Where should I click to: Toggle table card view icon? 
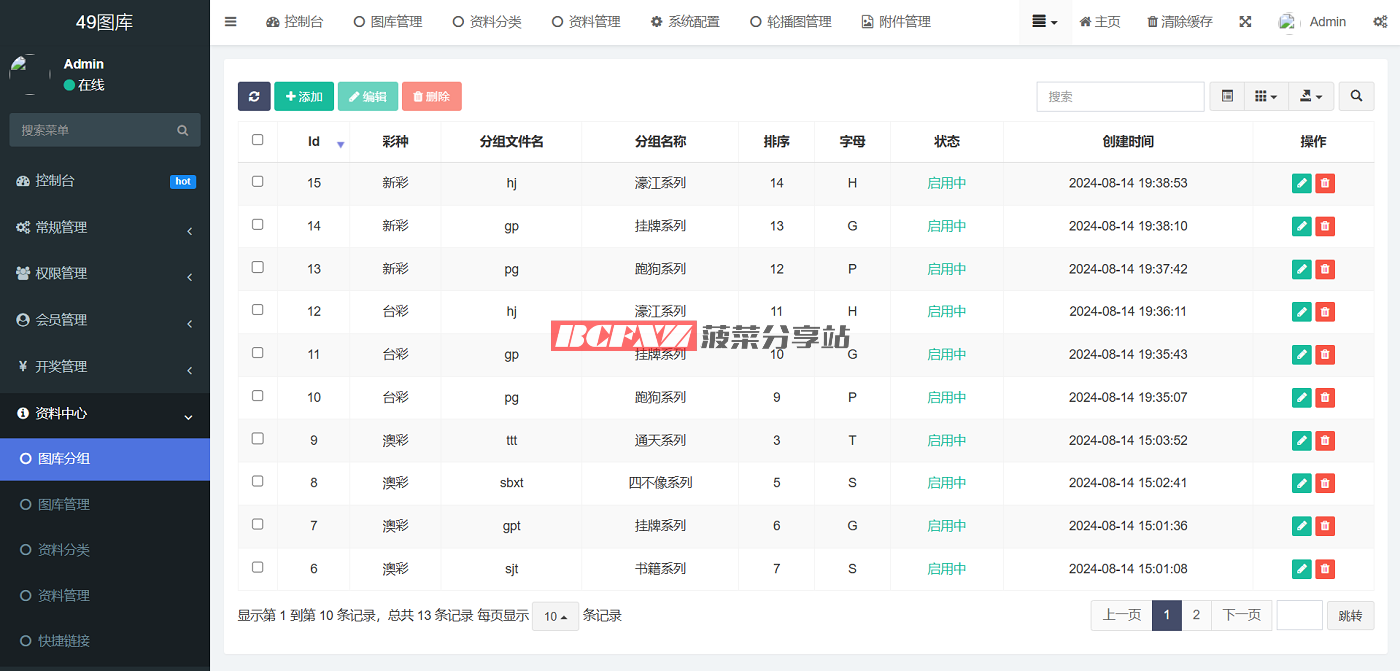click(1227, 97)
